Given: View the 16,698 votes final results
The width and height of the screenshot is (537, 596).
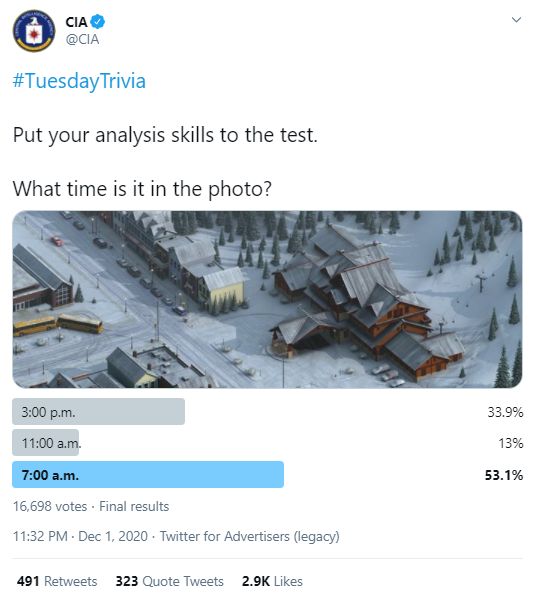Looking at the screenshot, I should (91, 506).
